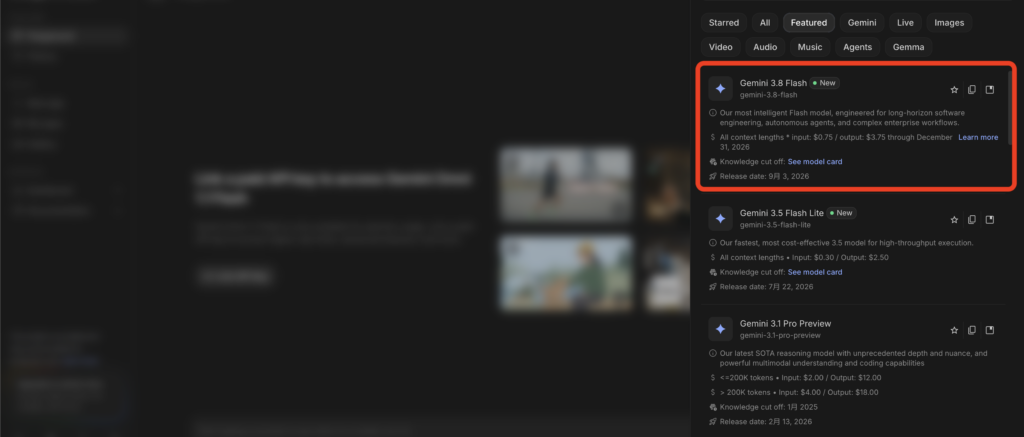1024x437 pixels.
Task: Click the New badge on Gemini 3.5 Flash Lite
Action: point(841,213)
